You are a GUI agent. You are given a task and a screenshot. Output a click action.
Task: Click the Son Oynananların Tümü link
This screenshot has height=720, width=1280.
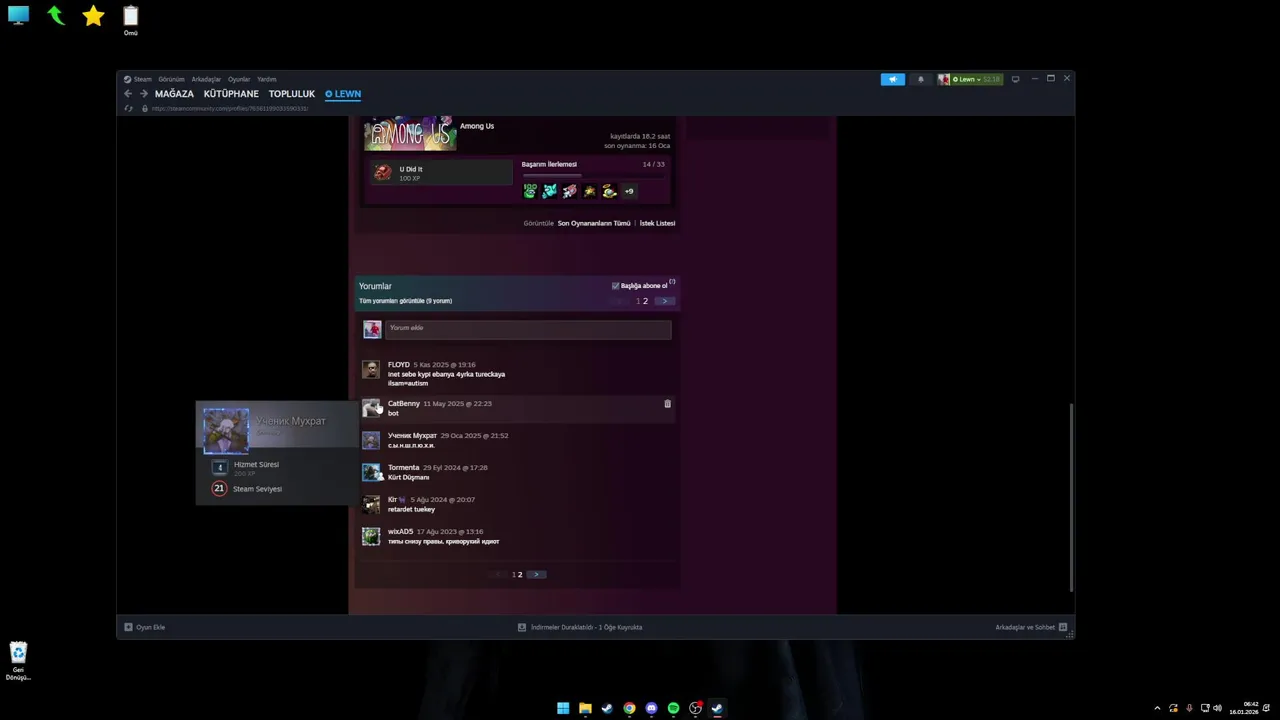(x=594, y=223)
